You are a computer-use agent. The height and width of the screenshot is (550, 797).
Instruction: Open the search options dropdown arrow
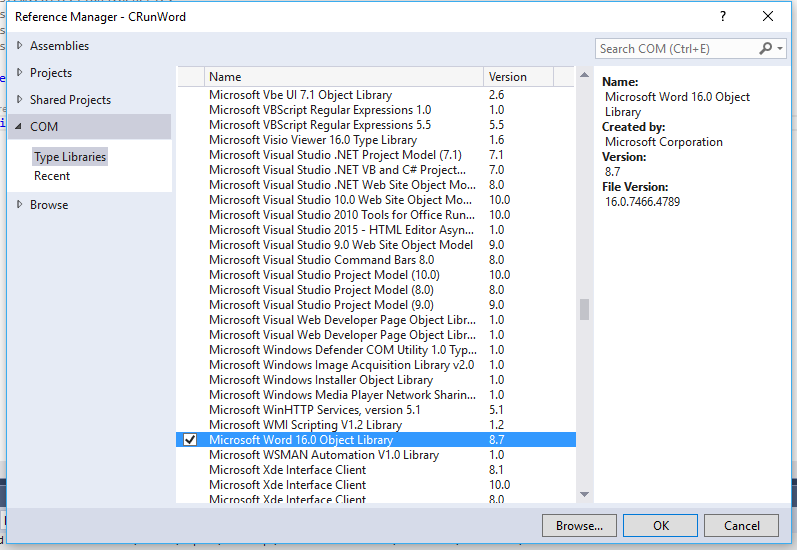coord(780,49)
